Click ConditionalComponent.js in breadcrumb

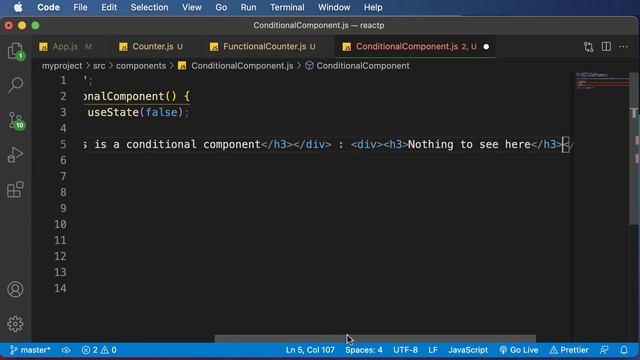tap(236, 66)
